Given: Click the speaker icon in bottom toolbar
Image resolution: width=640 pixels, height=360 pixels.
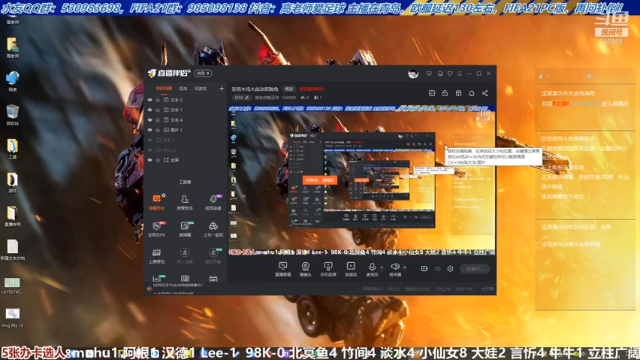Looking at the screenshot, I should [x=395, y=267].
